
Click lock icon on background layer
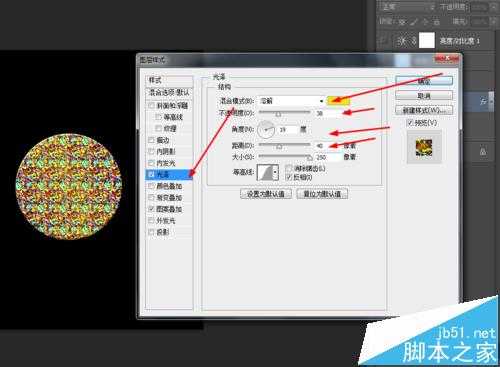482,152
